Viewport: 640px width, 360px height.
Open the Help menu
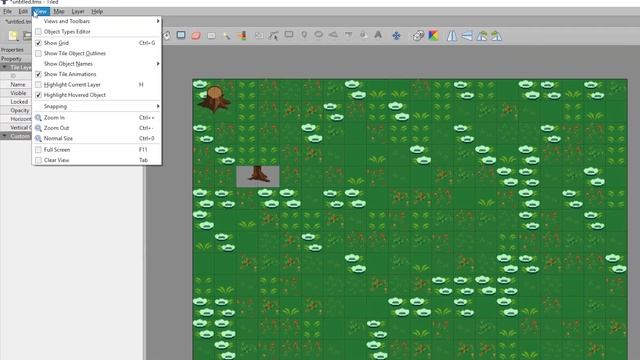tap(97, 11)
